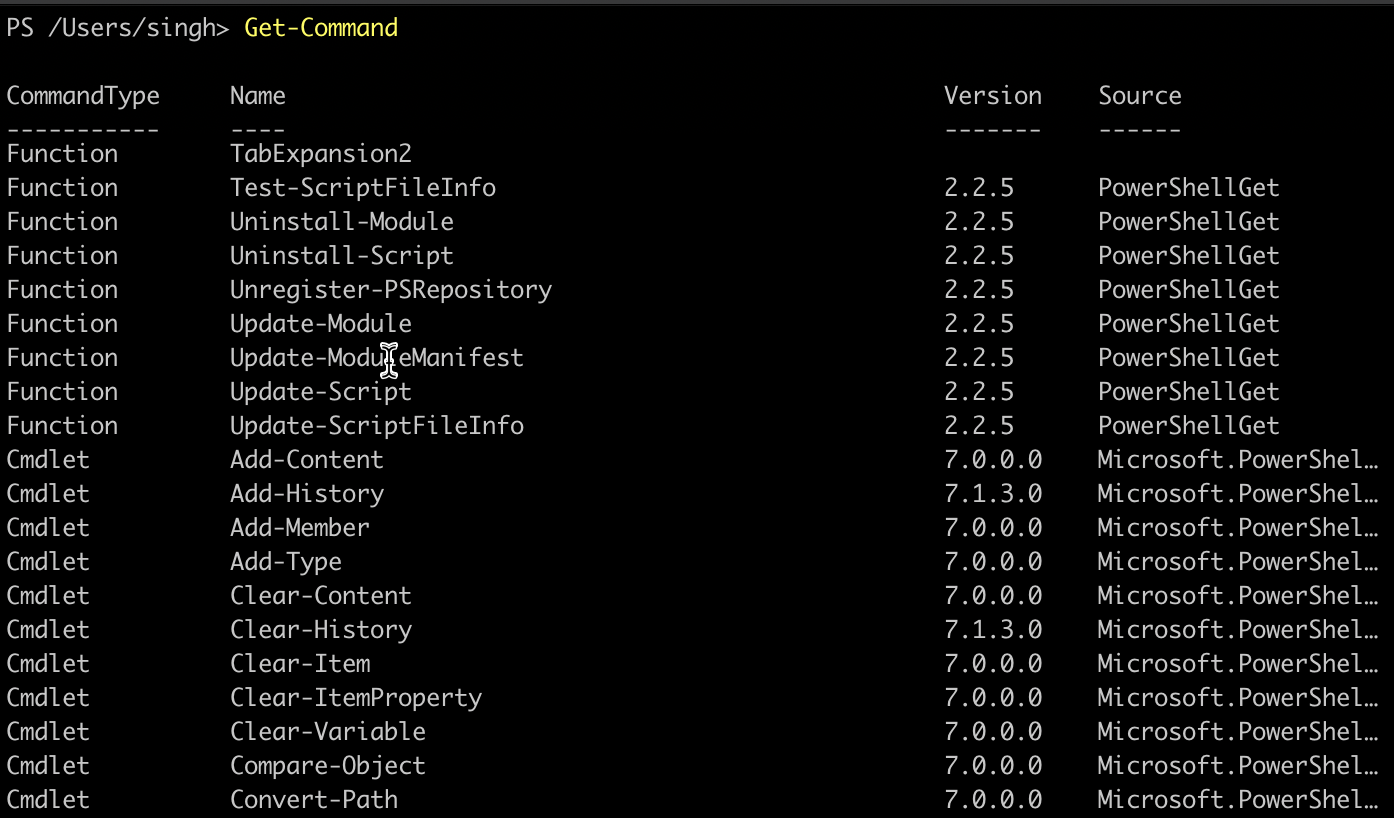Click the Update-ModuleManifest entry
The height and width of the screenshot is (818, 1394).
tap(376, 358)
